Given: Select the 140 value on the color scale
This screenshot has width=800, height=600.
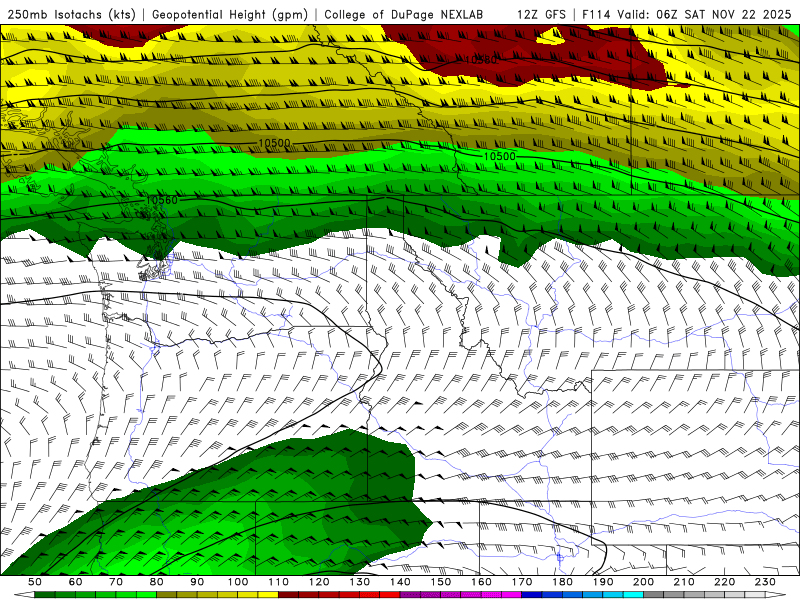Looking at the screenshot, I should coord(400,582).
